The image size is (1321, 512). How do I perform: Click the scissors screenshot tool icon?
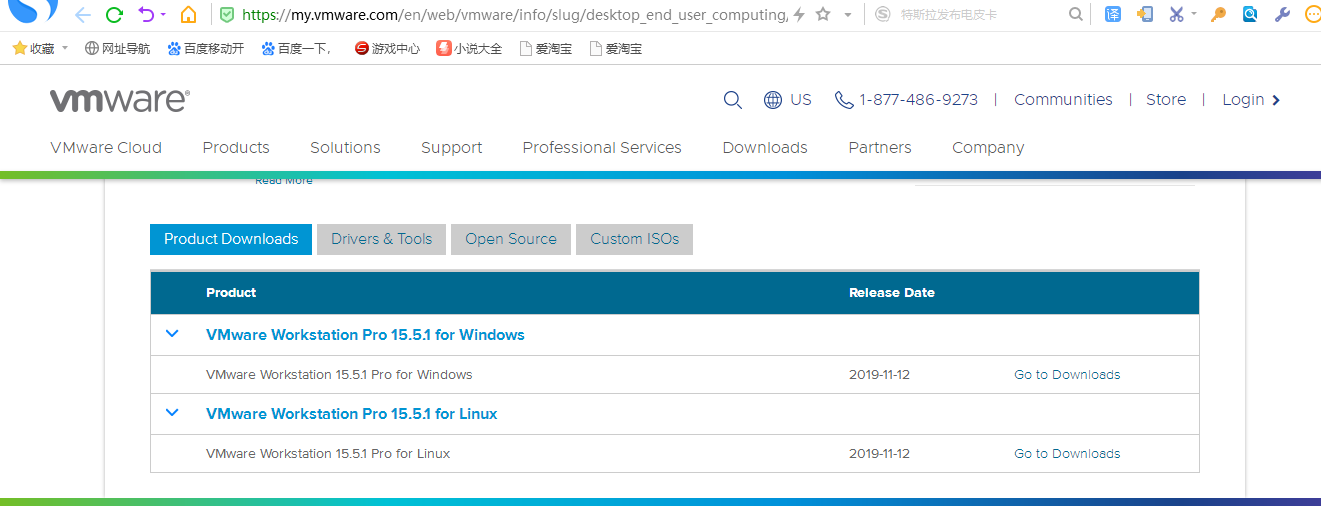tap(1176, 15)
